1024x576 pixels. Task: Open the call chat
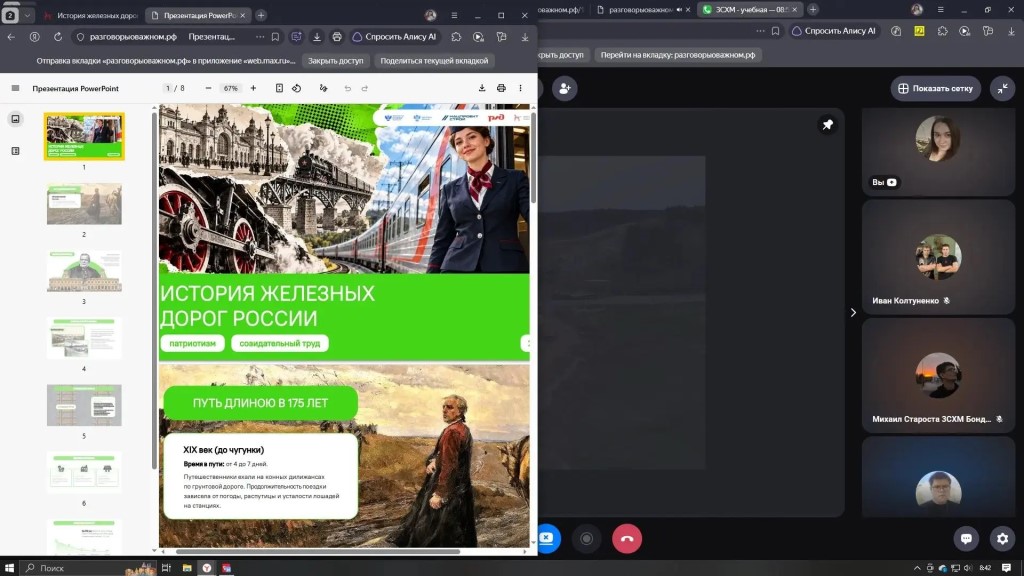coord(966,539)
